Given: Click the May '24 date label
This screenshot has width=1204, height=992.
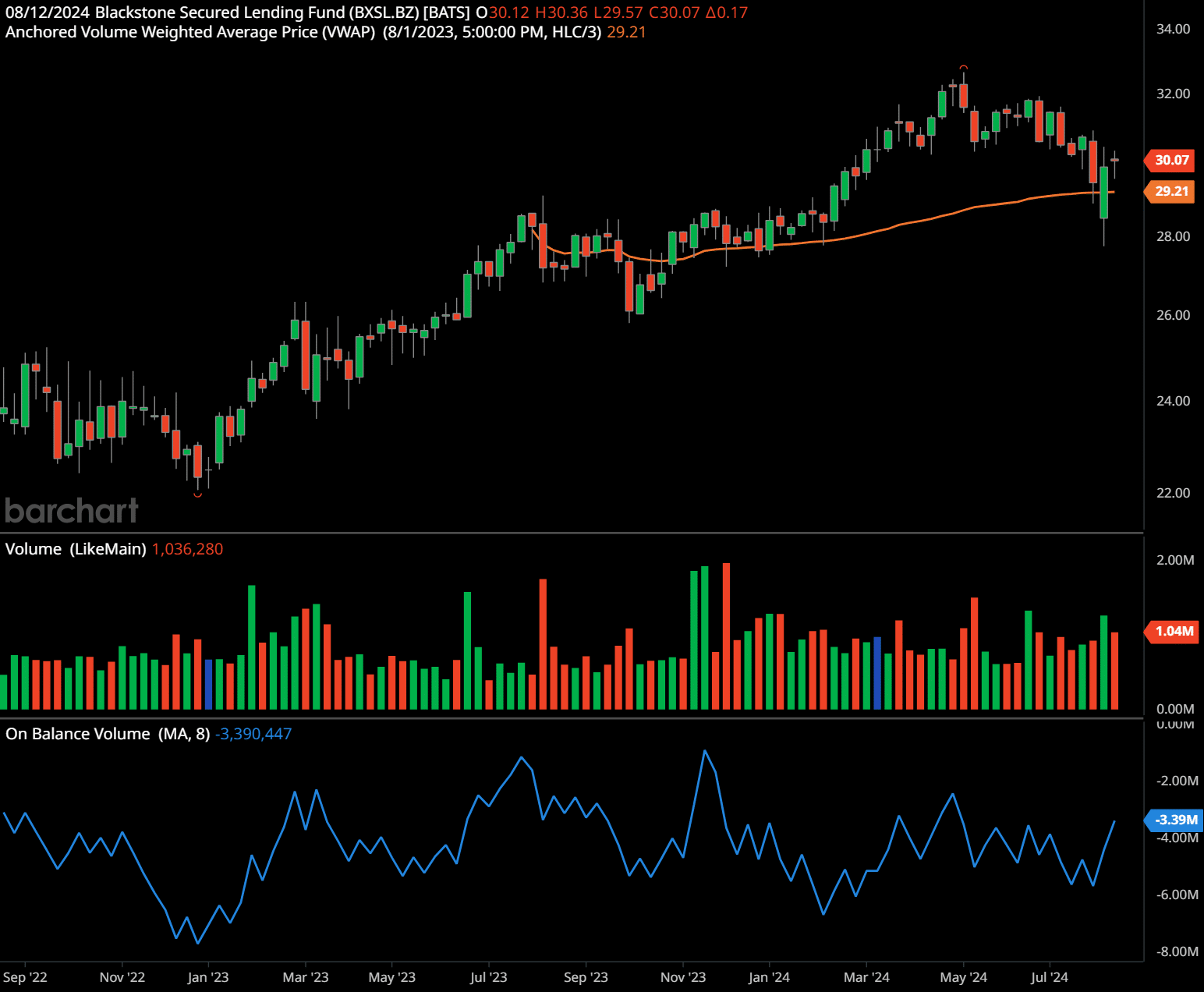Looking at the screenshot, I should (964, 977).
